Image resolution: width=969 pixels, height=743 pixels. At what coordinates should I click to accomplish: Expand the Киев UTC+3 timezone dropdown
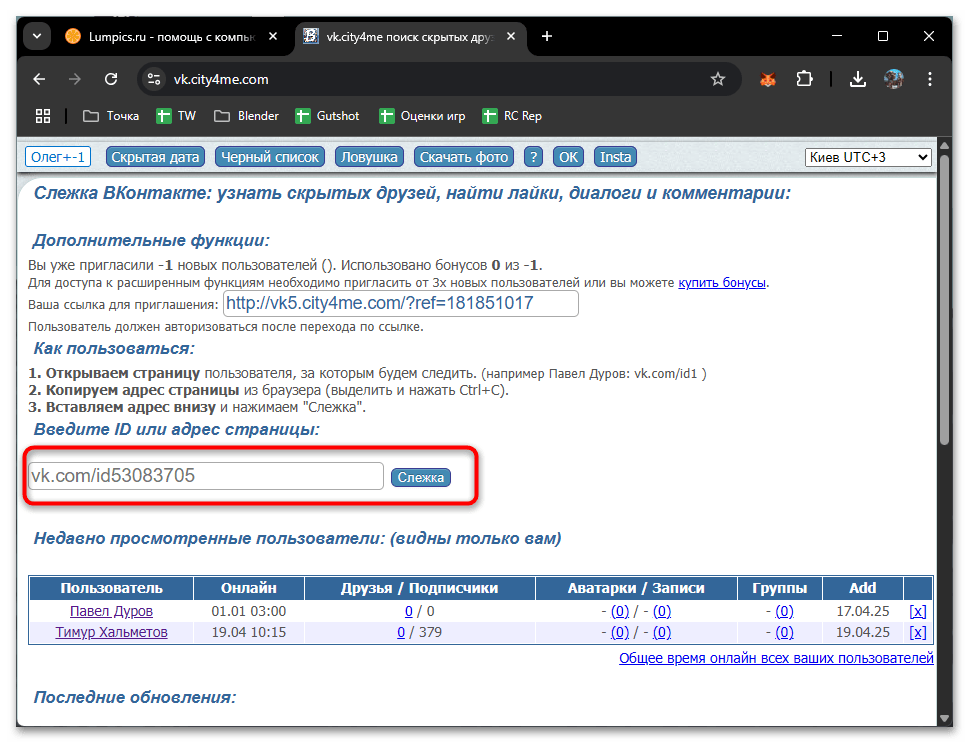coord(868,157)
